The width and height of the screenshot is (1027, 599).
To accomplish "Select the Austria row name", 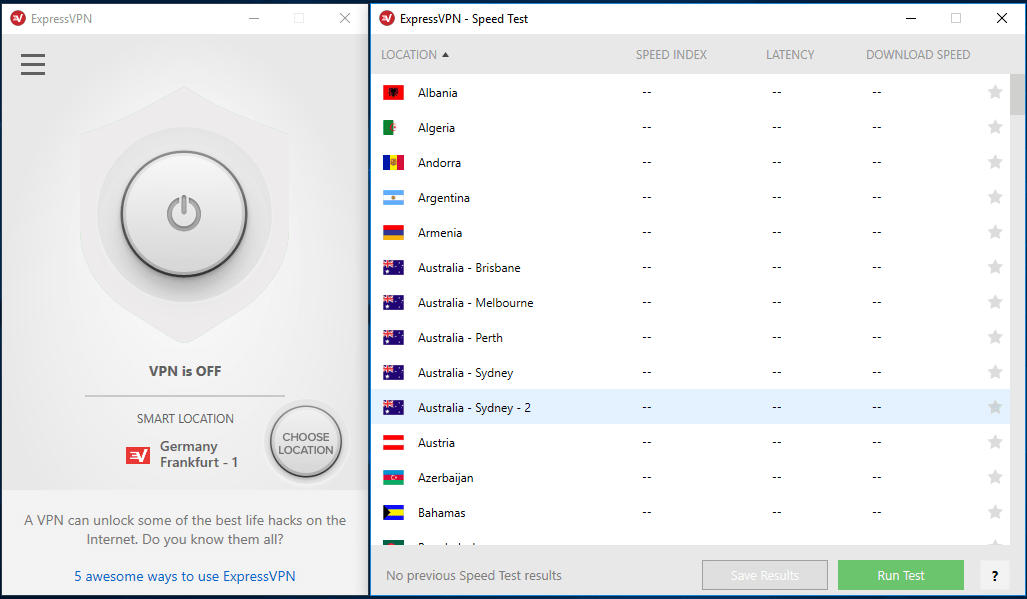I will [x=436, y=443].
